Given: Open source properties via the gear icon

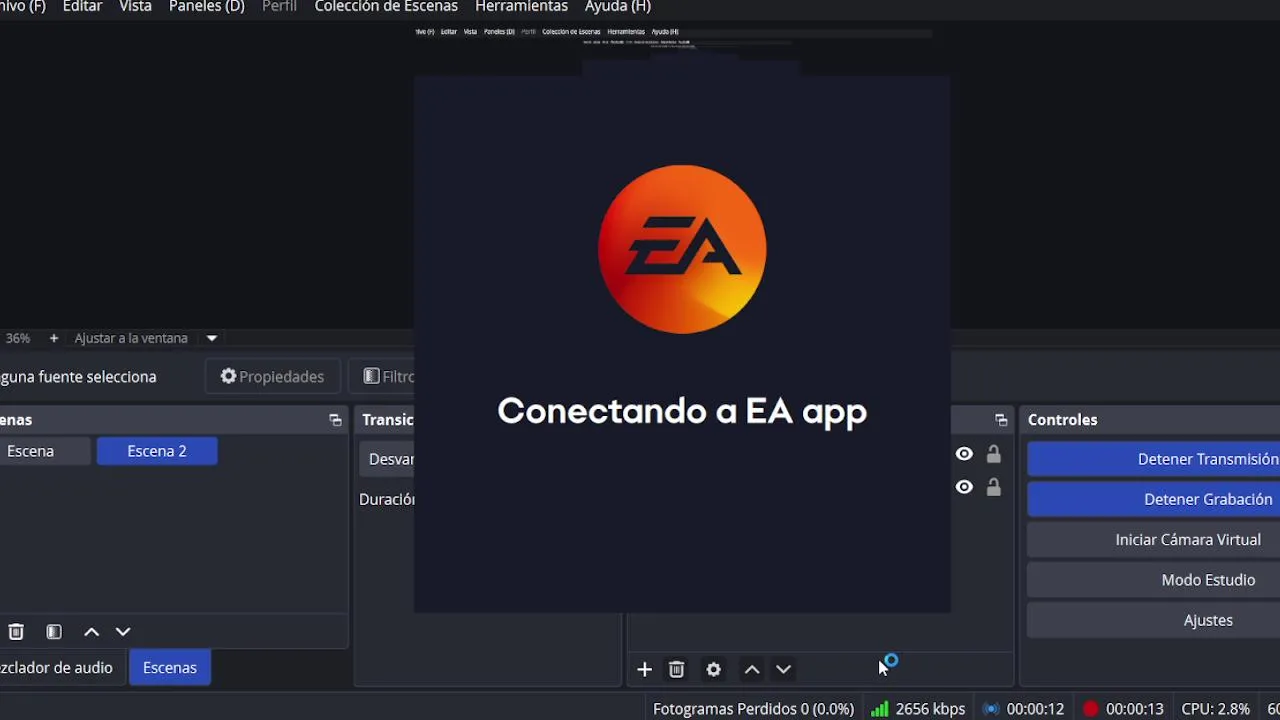Looking at the screenshot, I should 713,669.
